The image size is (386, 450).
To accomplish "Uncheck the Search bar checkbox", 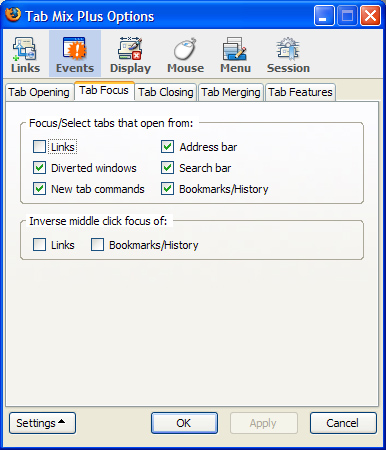I will (x=167, y=168).
